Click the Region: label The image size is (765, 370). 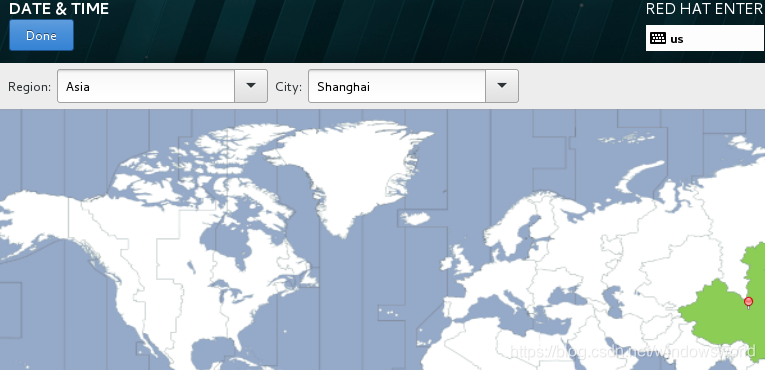[x=29, y=87]
